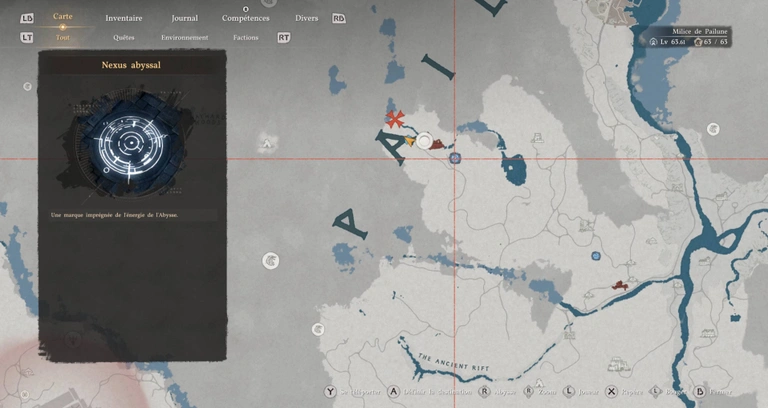This screenshot has height=408, width=768.
Task: Filter map by Quêtes
Action: point(123,37)
